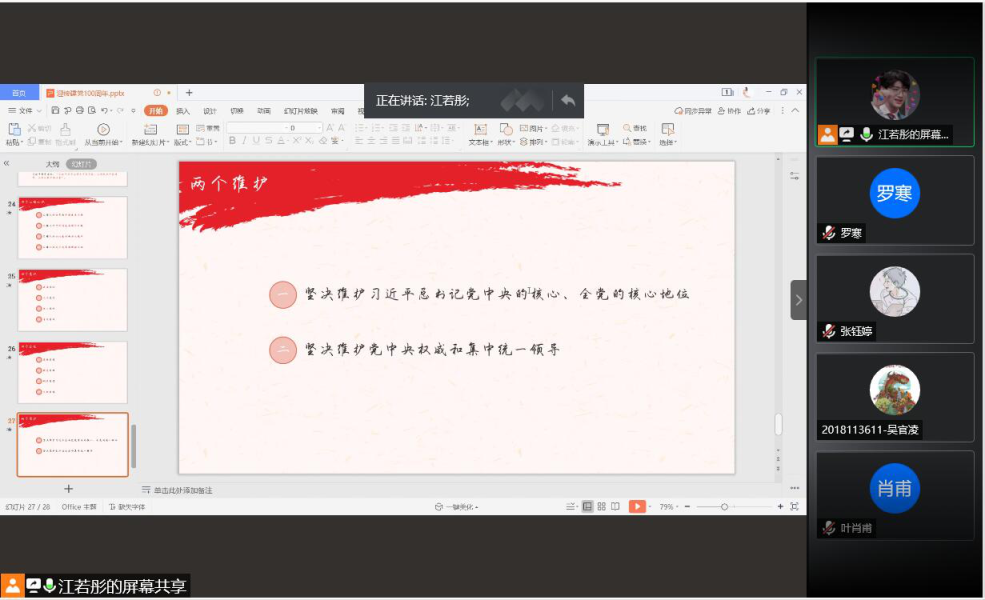Click the Picture (图片) insert icon
The height and width of the screenshot is (600, 985).
point(524,128)
